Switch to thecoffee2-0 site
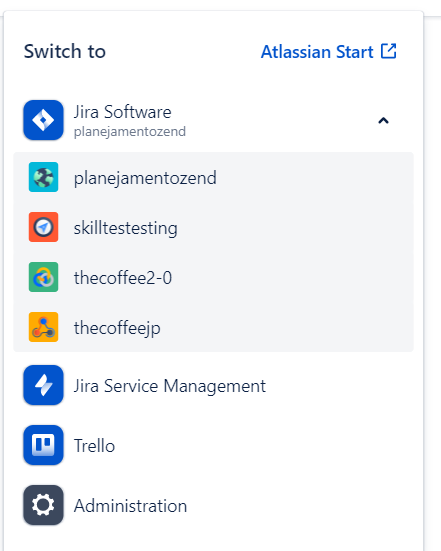The image size is (441, 551). coord(213,277)
